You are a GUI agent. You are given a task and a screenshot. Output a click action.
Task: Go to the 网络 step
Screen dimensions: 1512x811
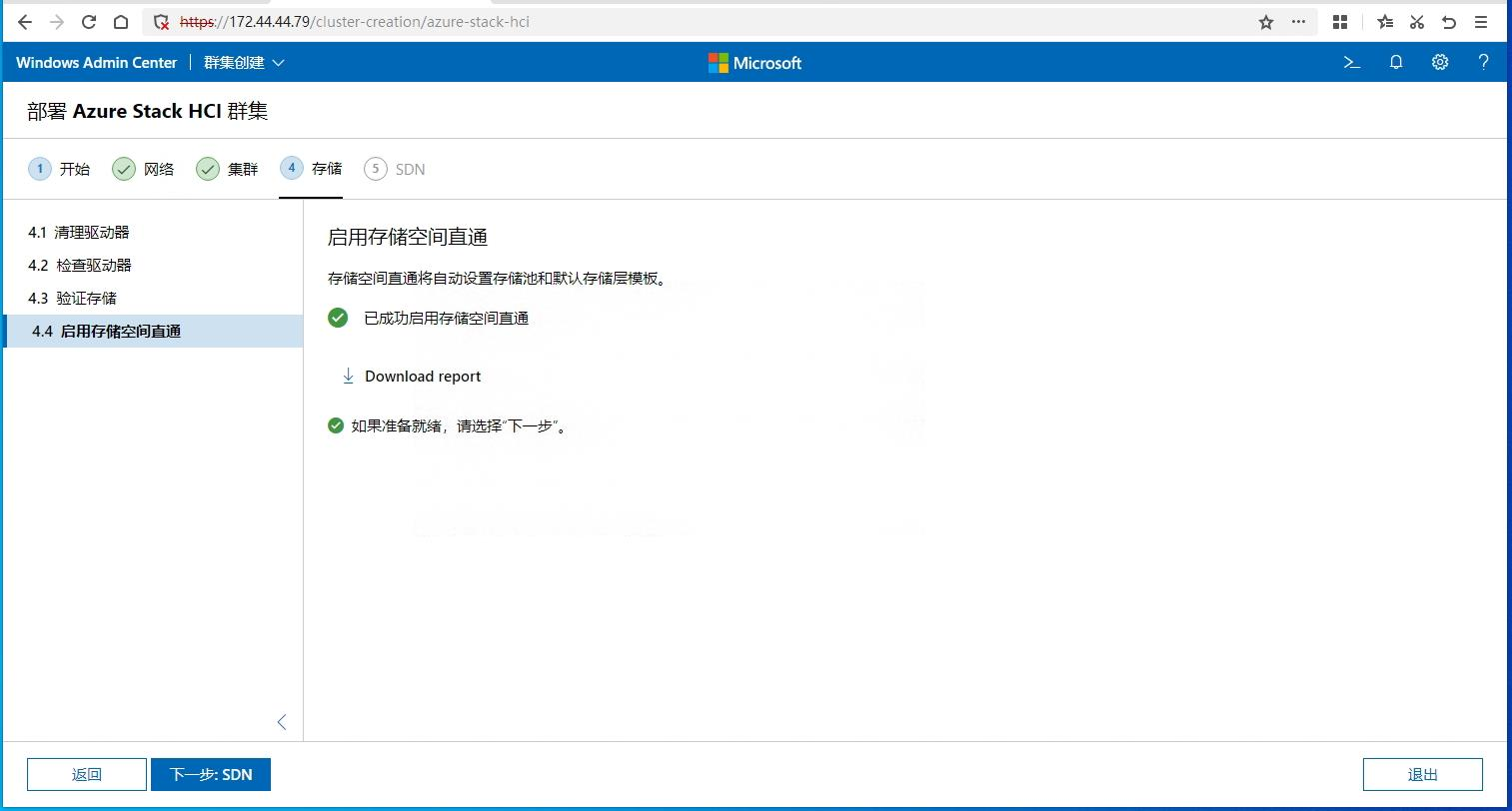coord(143,169)
